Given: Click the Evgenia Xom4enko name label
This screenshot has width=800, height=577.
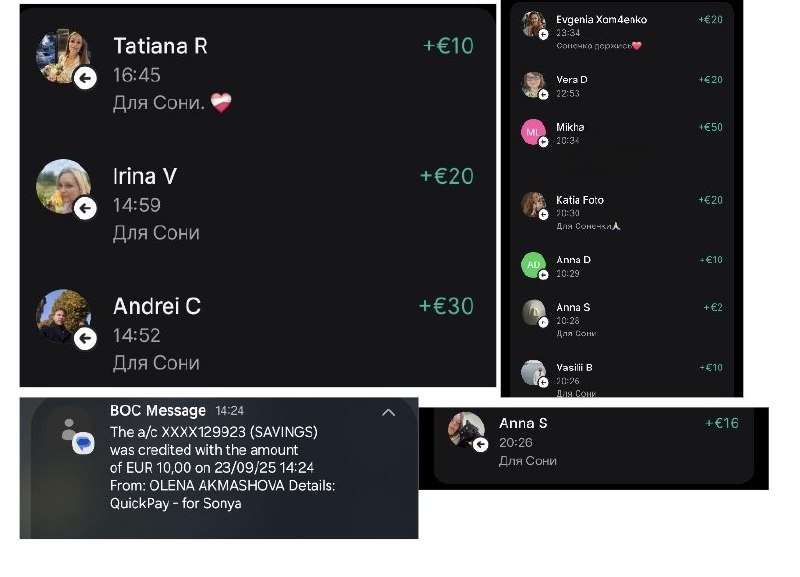Looking at the screenshot, I should pos(602,19).
